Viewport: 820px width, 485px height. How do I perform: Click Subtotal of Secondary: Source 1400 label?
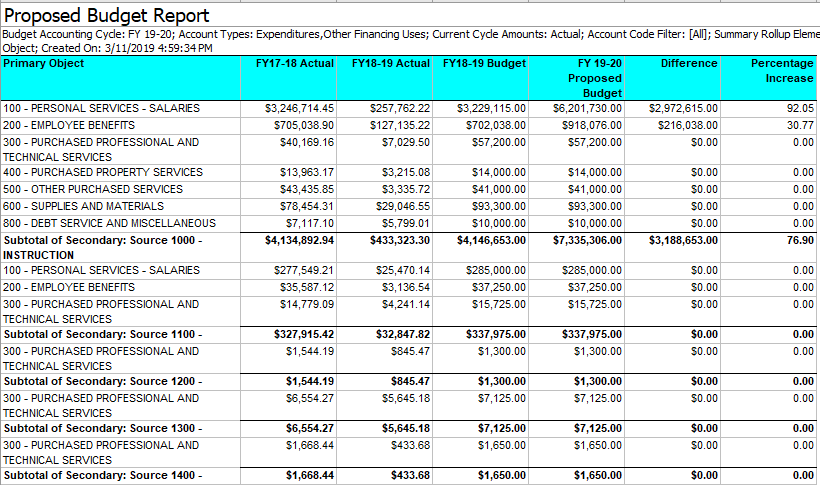click(x=103, y=476)
